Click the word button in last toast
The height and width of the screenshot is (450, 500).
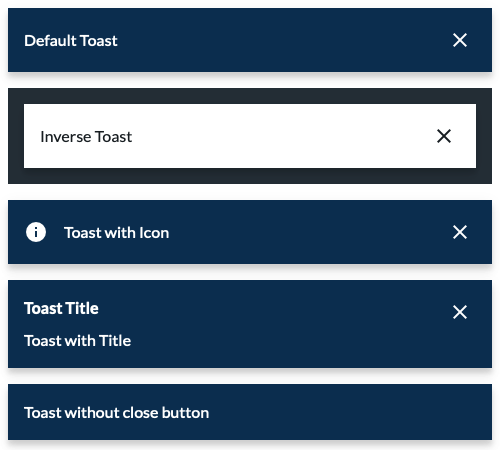185,413
